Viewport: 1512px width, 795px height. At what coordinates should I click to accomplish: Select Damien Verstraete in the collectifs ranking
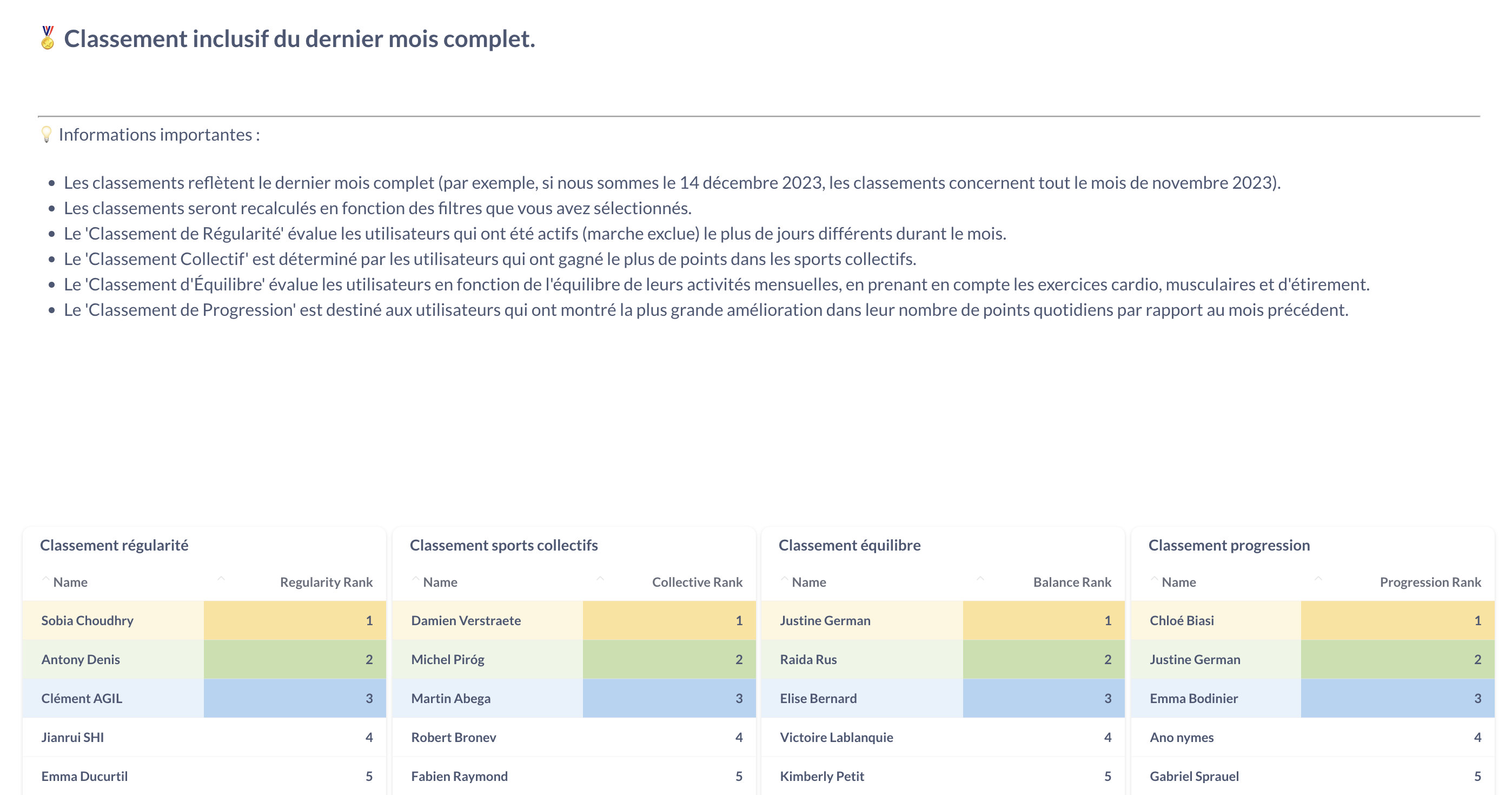(x=466, y=620)
